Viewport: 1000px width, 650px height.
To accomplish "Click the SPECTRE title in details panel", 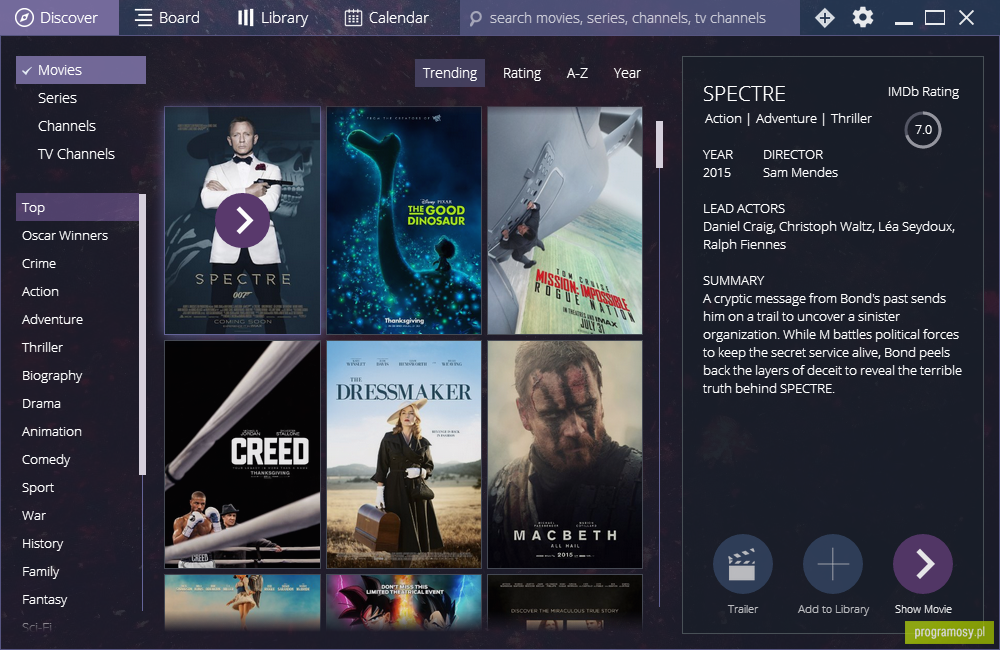I will [744, 94].
